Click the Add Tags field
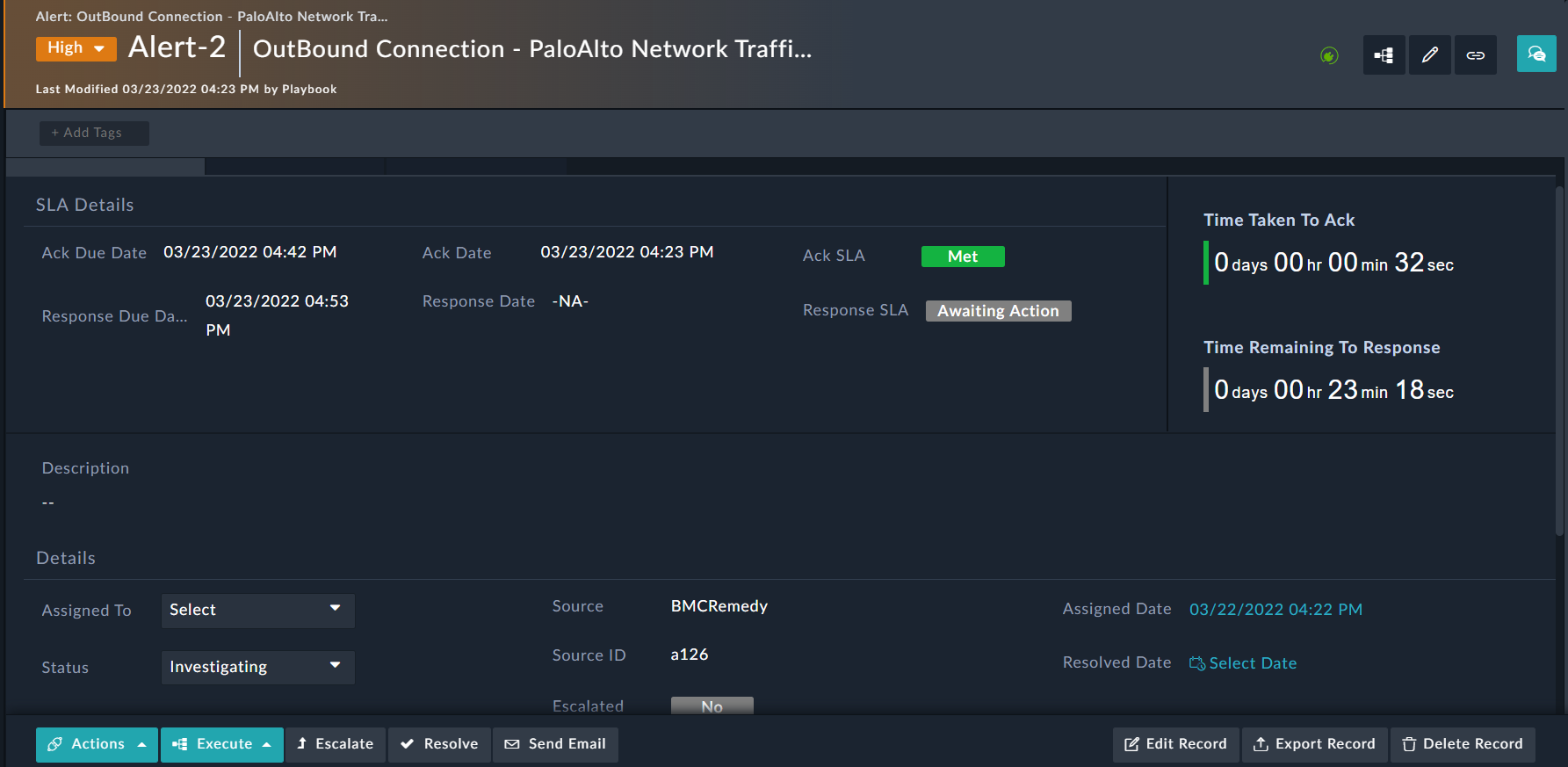The image size is (1568, 767). coord(94,133)
